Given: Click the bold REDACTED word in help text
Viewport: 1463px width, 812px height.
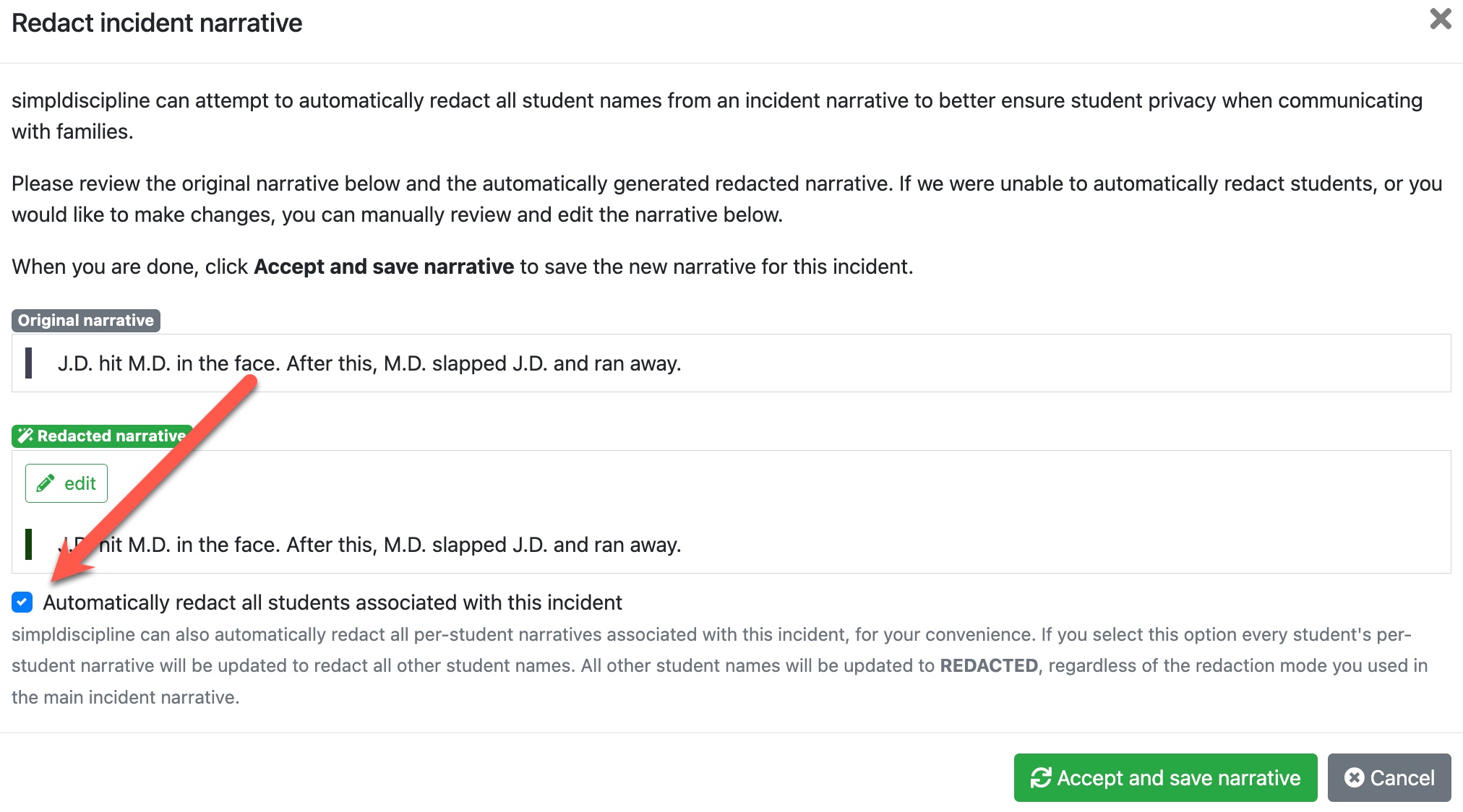Looking at the screenshot, I should coord(988,665).
